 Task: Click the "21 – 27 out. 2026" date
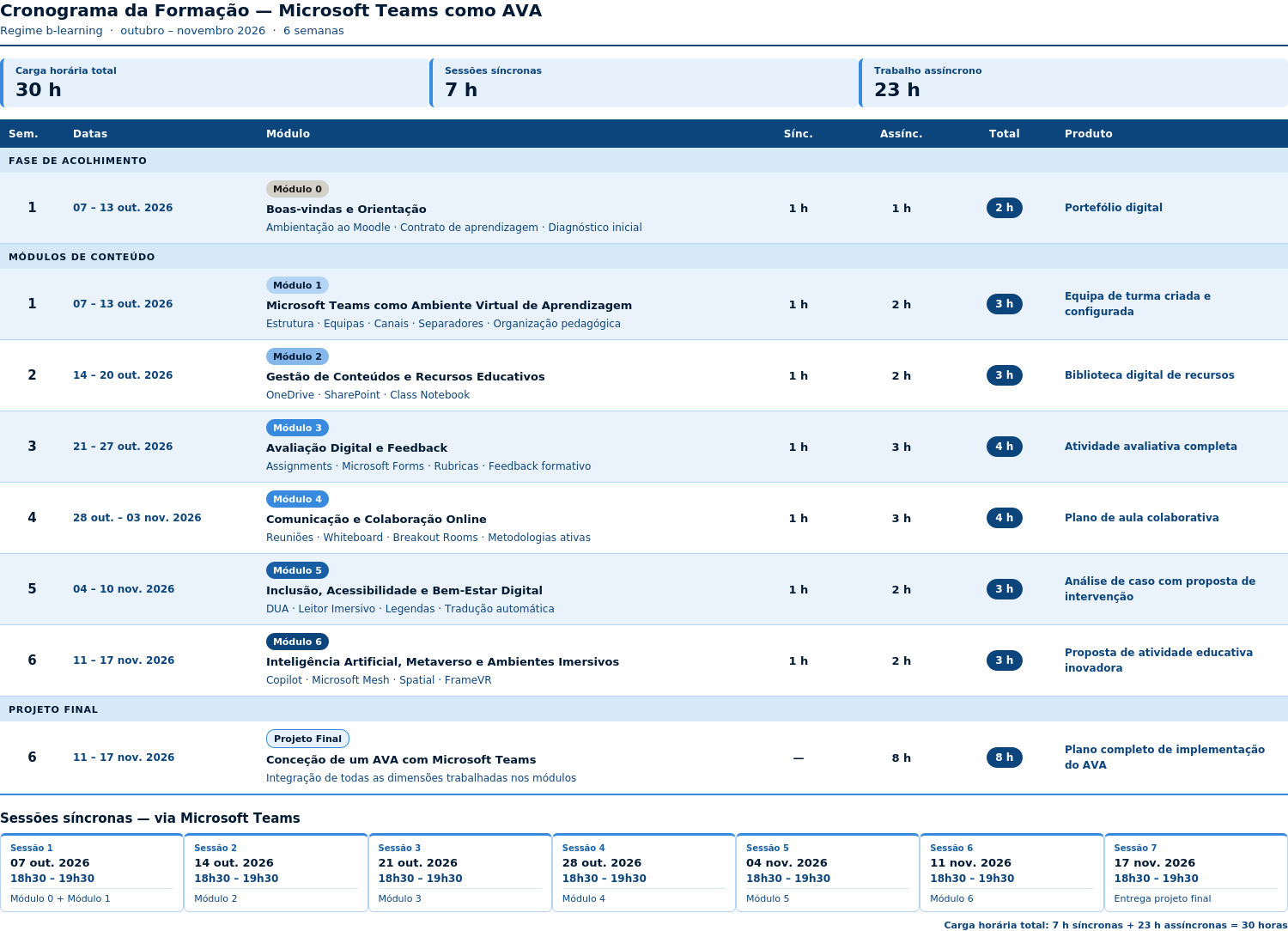(123, 447)
